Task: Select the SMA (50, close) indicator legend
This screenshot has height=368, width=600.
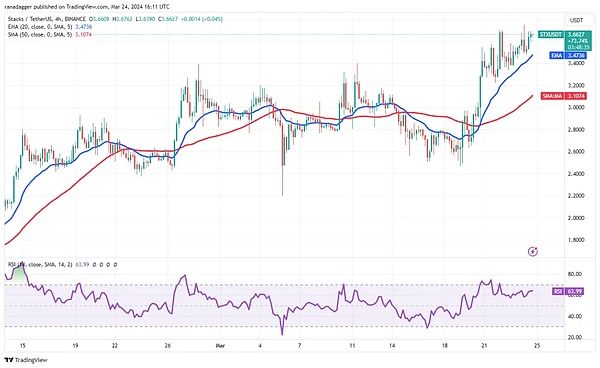Action: (x=40, y=34)
